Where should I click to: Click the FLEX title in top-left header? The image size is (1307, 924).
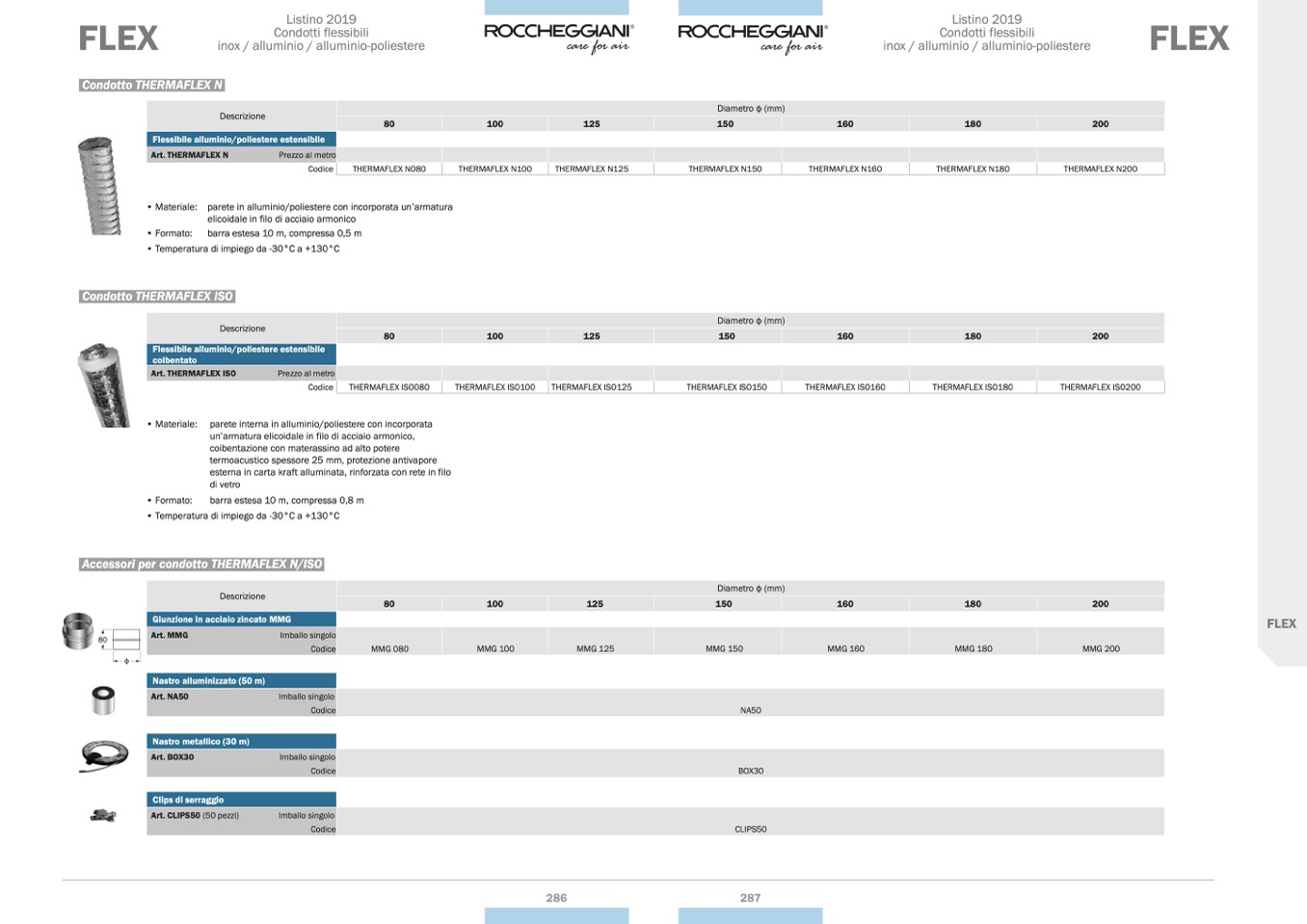click(x=118, y=39)
